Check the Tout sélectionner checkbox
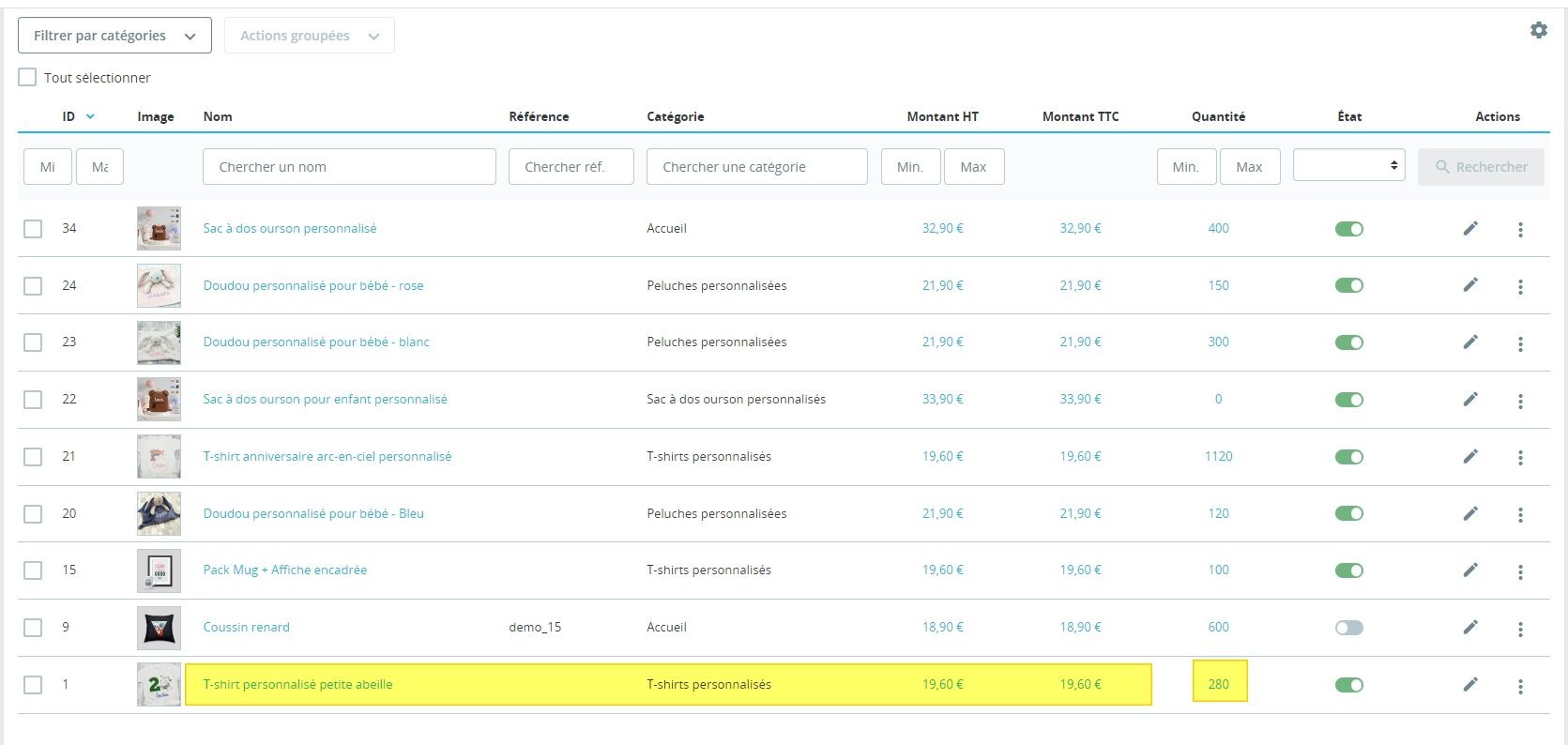This screenshot has width=1568, height=745. click(x=28, y=77)
